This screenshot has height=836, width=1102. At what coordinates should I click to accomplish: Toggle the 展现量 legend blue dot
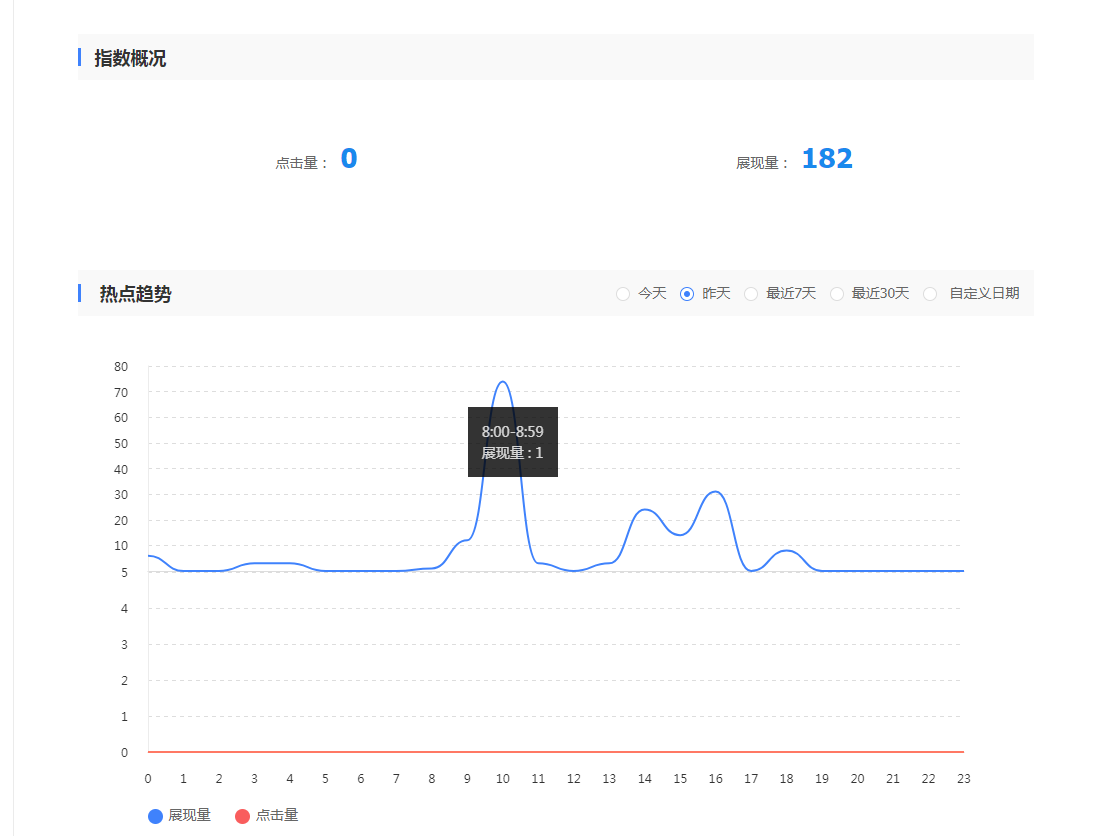click(155, 816)
